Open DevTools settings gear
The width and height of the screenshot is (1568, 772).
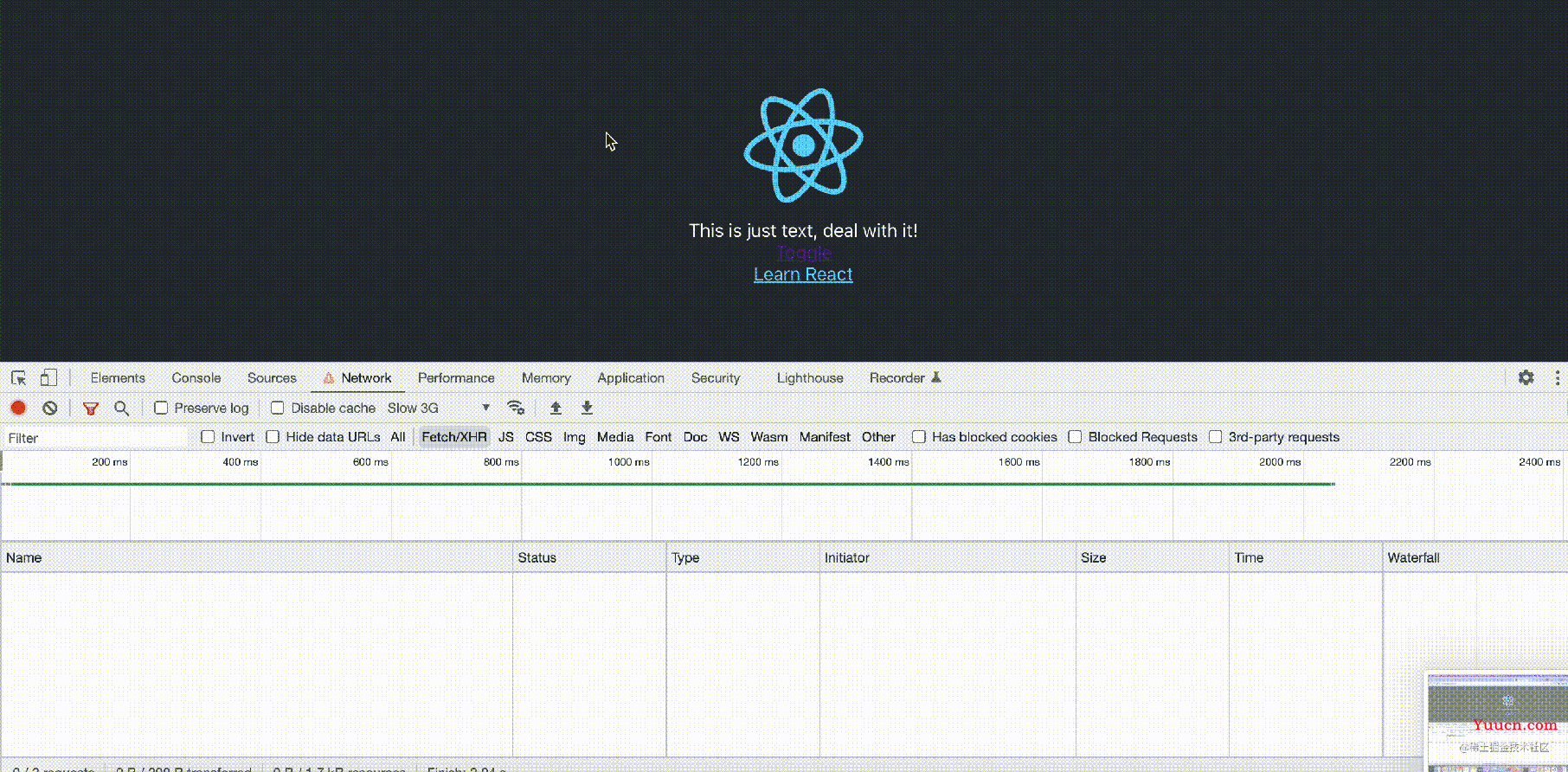pos(1526,378)
